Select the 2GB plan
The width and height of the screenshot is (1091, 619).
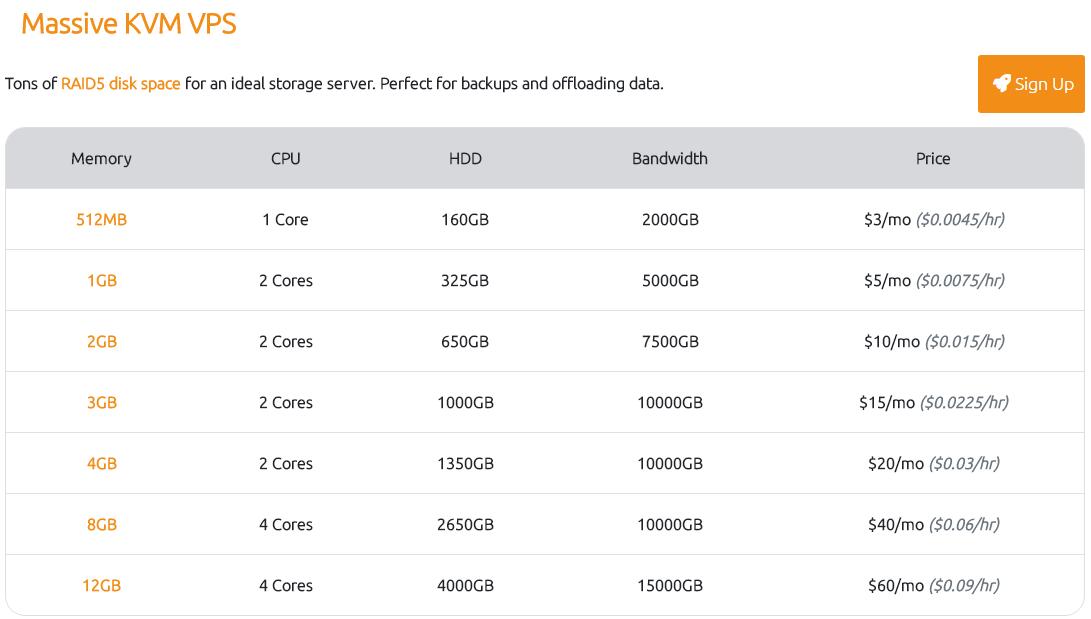[x=101, y=341]
